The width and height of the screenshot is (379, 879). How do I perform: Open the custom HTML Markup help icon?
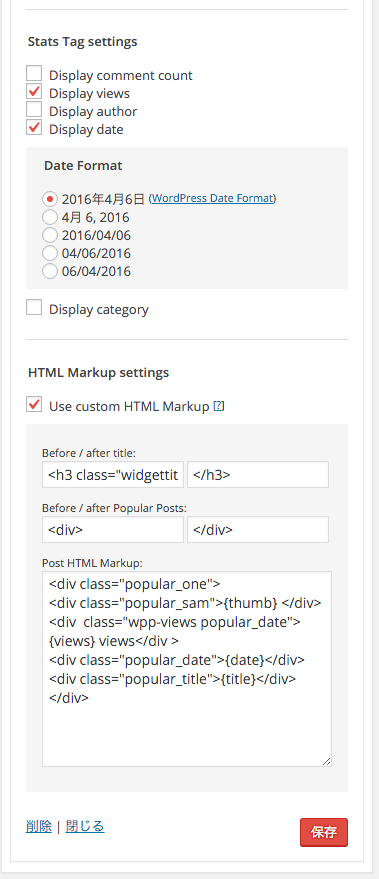tap(219, 406)
